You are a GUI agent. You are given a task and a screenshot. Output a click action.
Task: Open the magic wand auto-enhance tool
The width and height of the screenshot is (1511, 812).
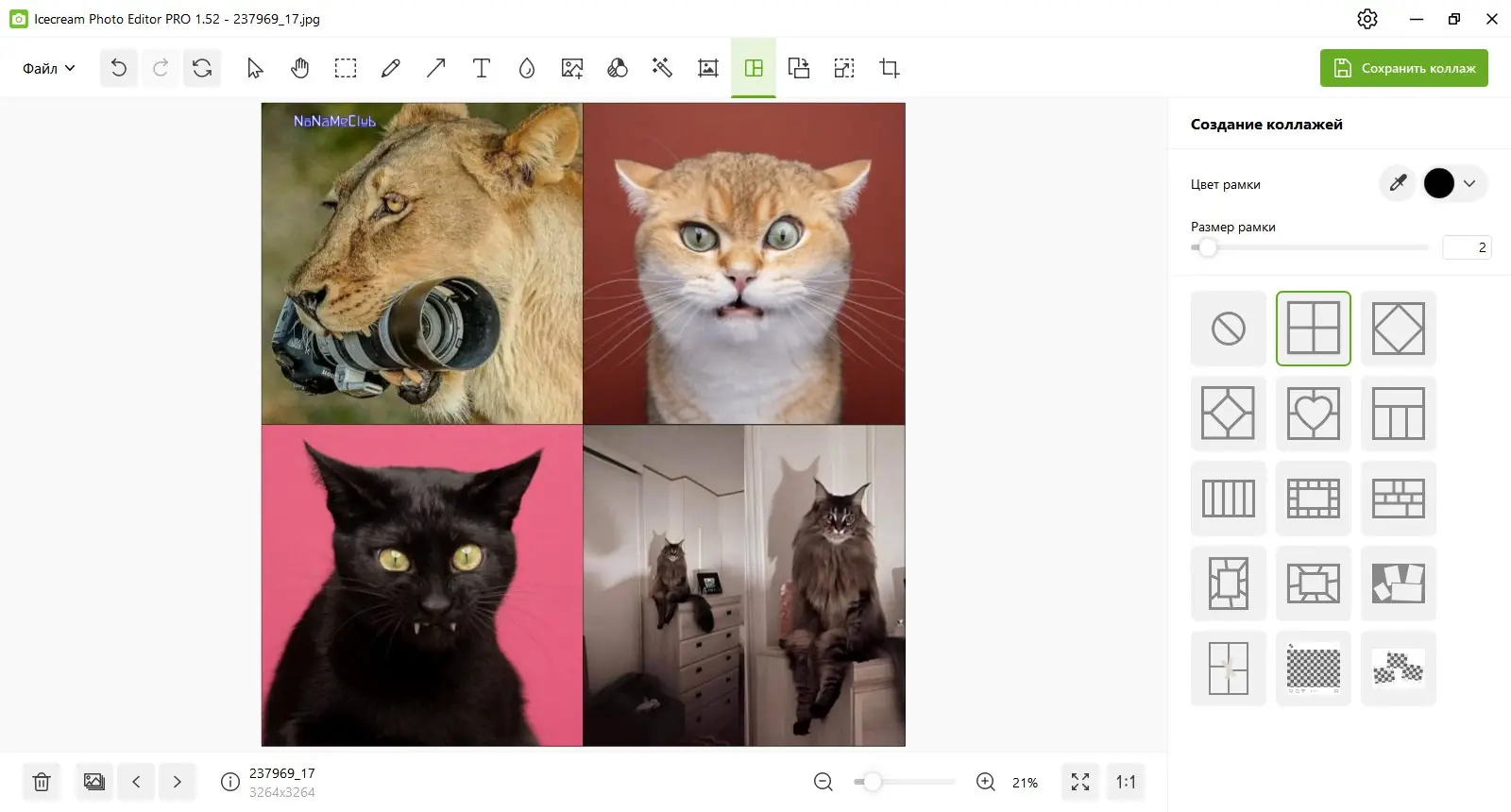tap(663, 68)
